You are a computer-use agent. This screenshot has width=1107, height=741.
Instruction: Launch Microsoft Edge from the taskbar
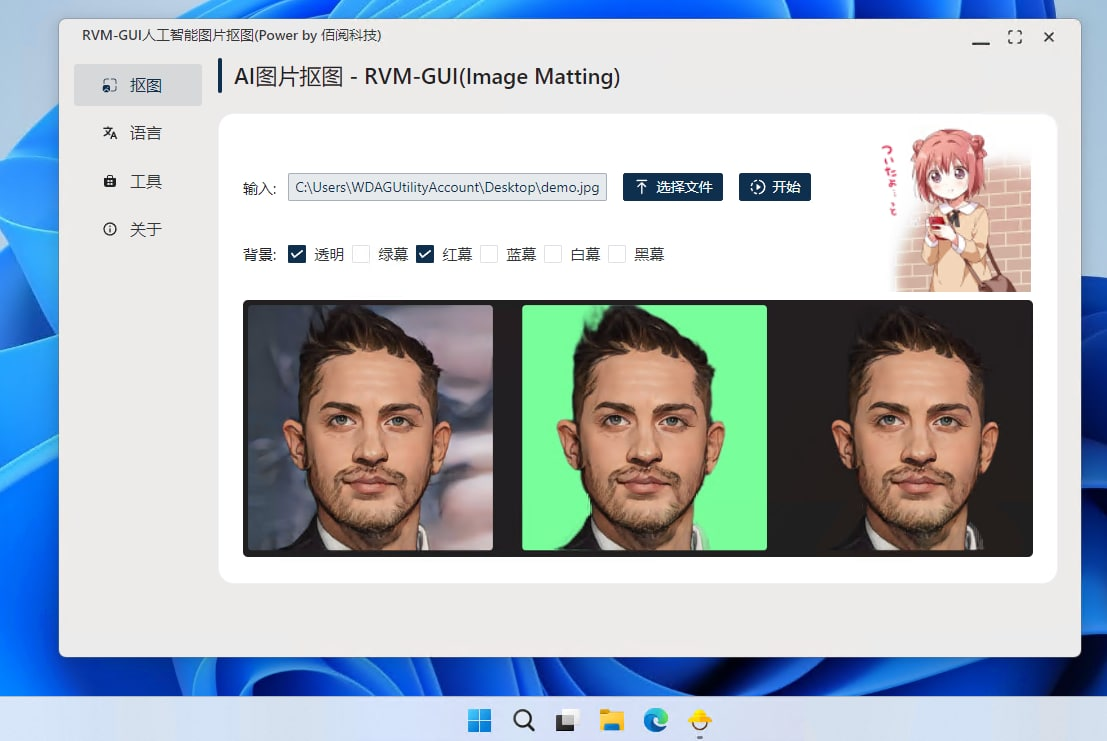[656, 720]
